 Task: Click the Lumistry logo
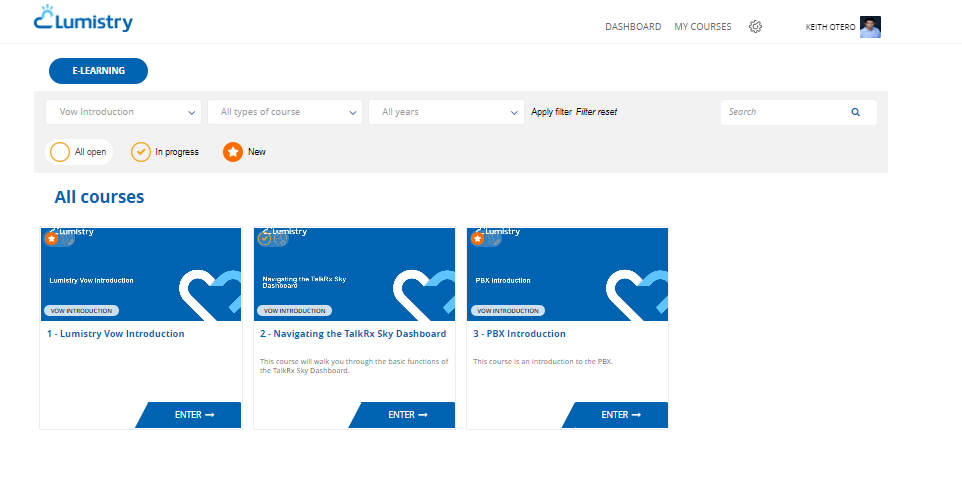[83, 20]
